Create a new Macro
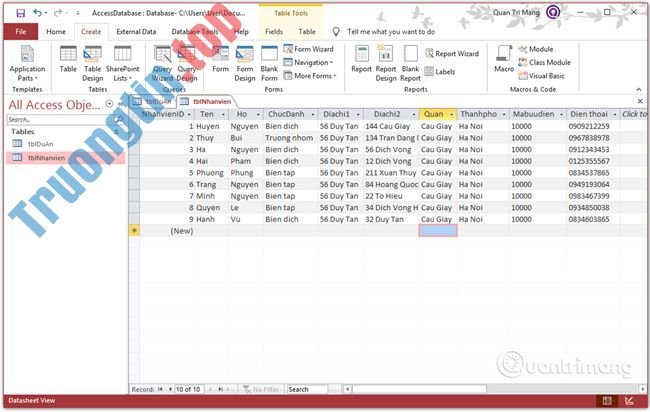The image size is (650, 412). pyautogui.click(x=504, y=59)
